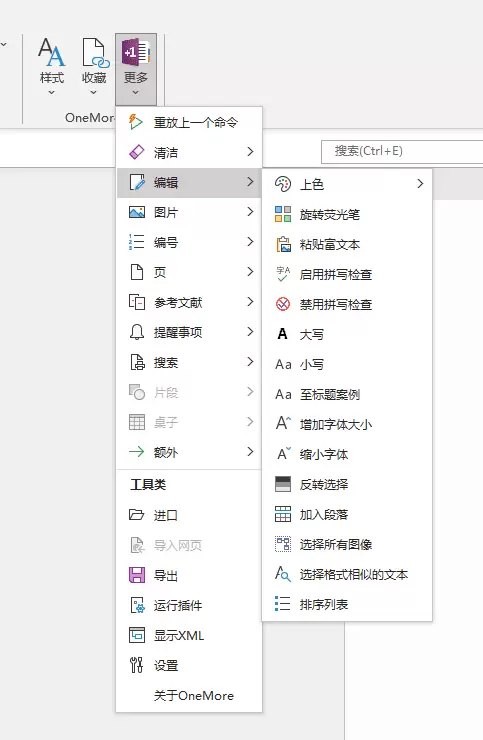Click the 搜索(Ctrl+E) search box

click(x=402, y=151)
